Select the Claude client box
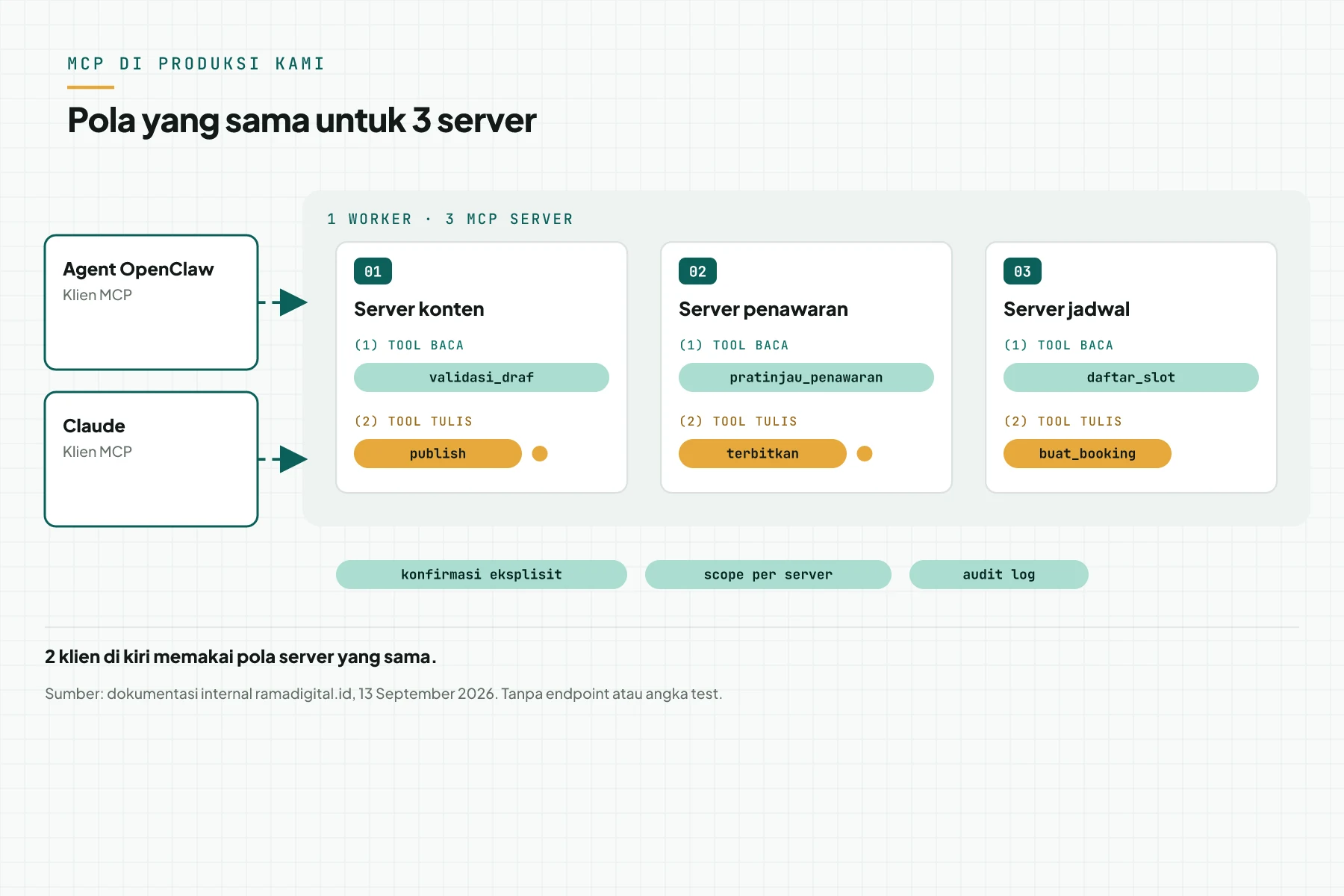Screen dimensions: 1344x896 pyautogui.click(x=152, y=459)
